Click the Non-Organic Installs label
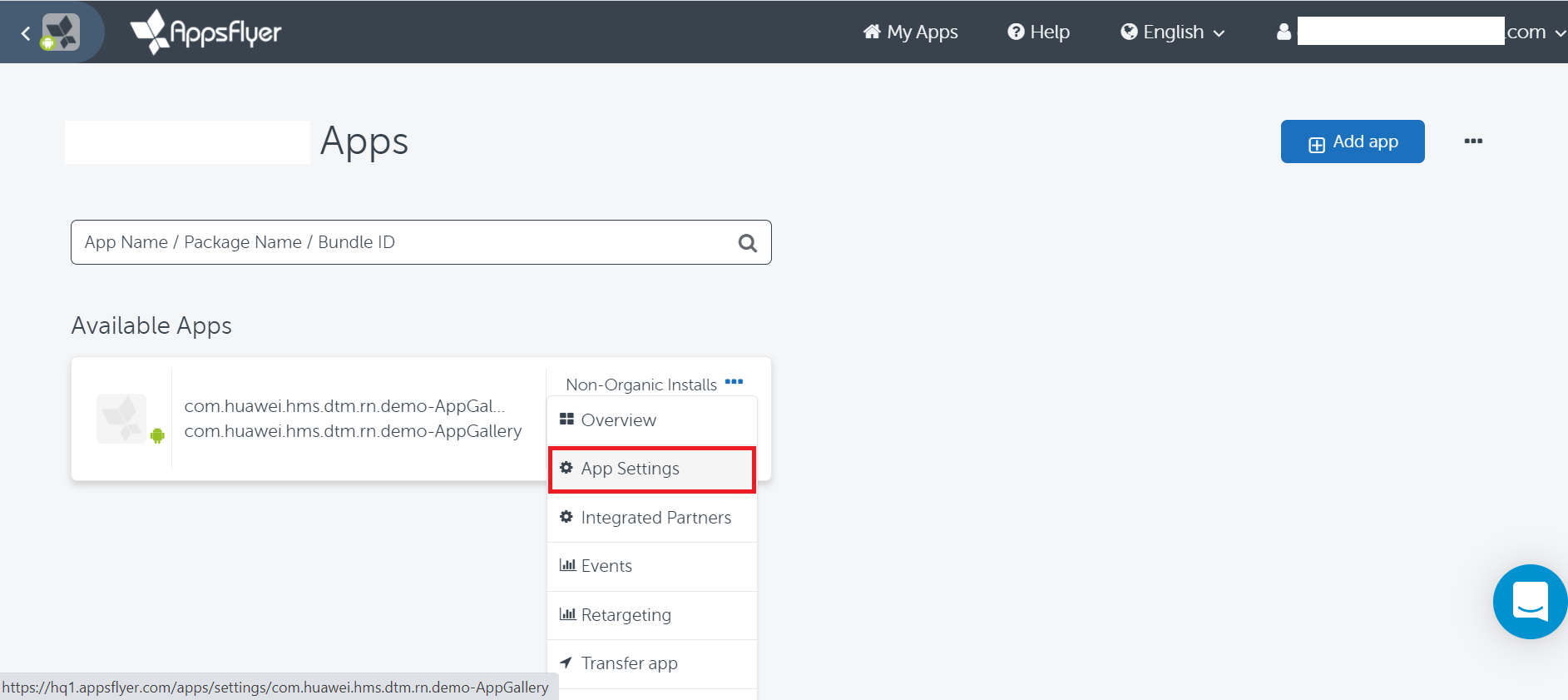This screenshot has width=1568, height=700. [641, 385]
